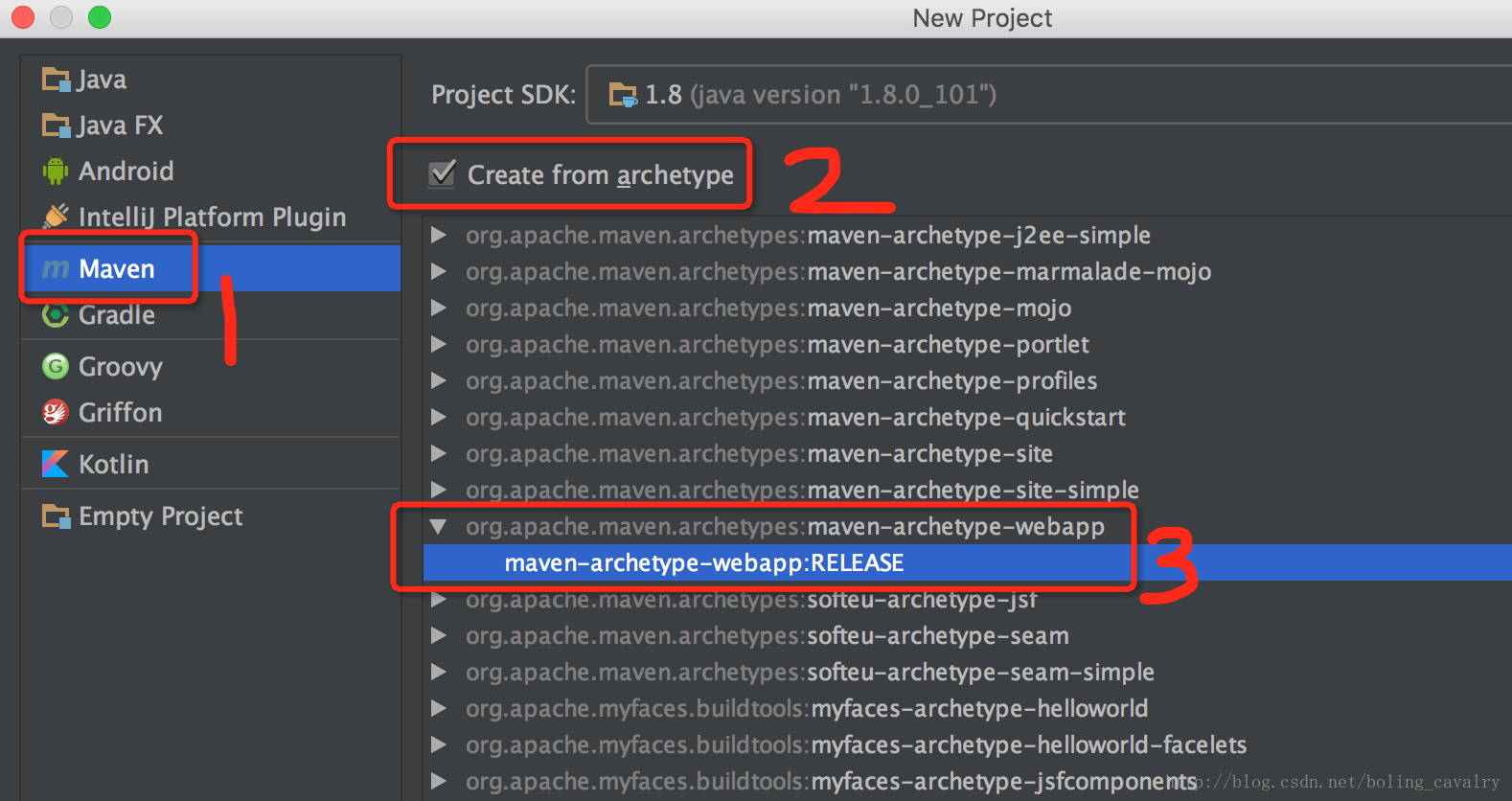The width and height of the screenshot is (1512, 801).
Task: Click the Android robot icon
Action: 56,172
